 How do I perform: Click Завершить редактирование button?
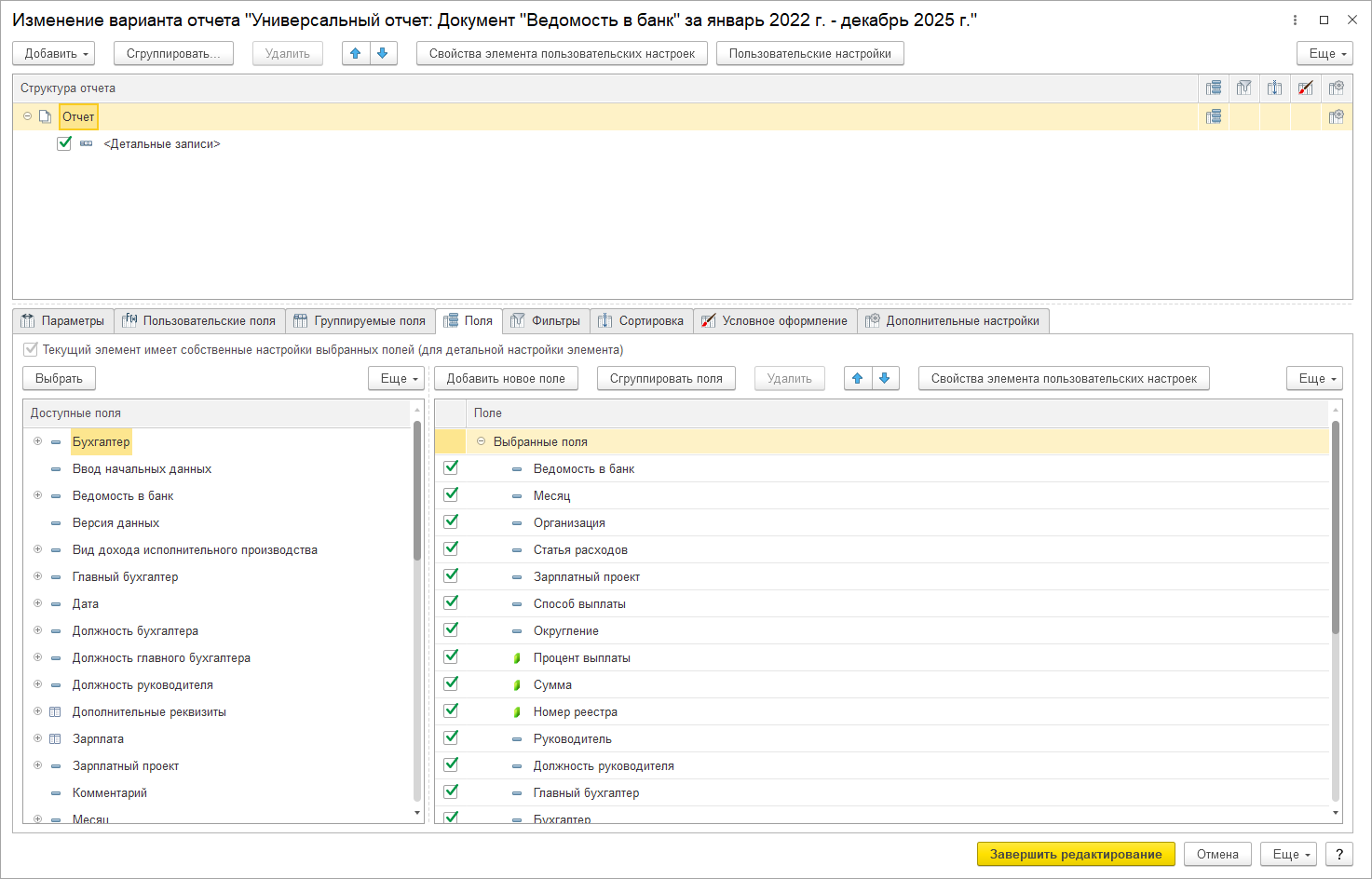(x=1075, y=855)
